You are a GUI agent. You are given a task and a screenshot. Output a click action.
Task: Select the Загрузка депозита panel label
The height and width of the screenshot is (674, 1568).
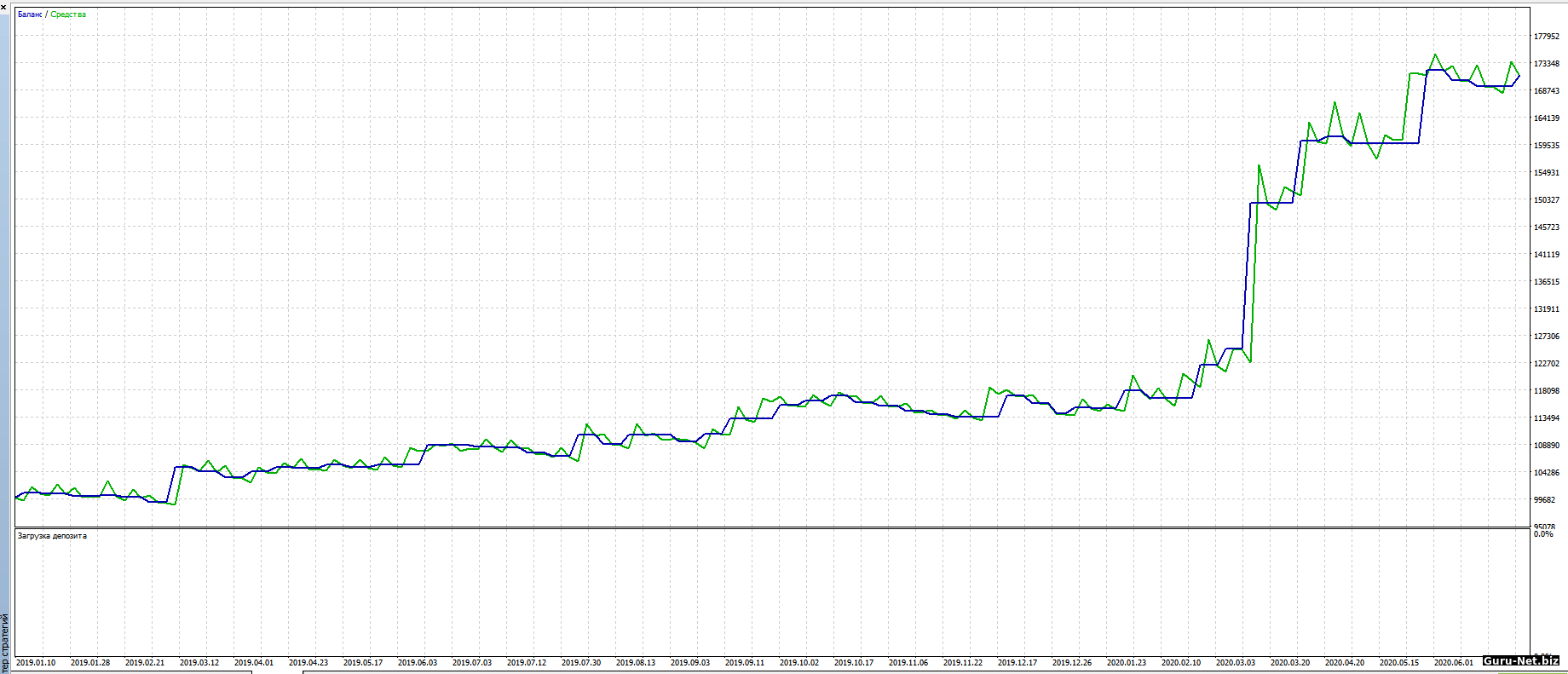click(52, 536)
